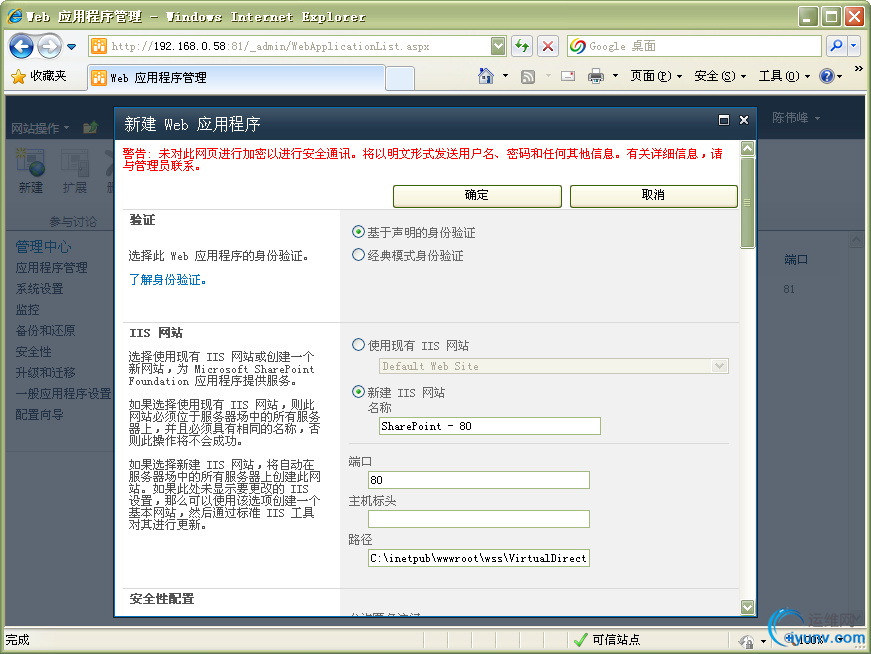Open 备份和还原 in the sidebar
This screenshot has width=871, height=654.
tap(46, 331)
